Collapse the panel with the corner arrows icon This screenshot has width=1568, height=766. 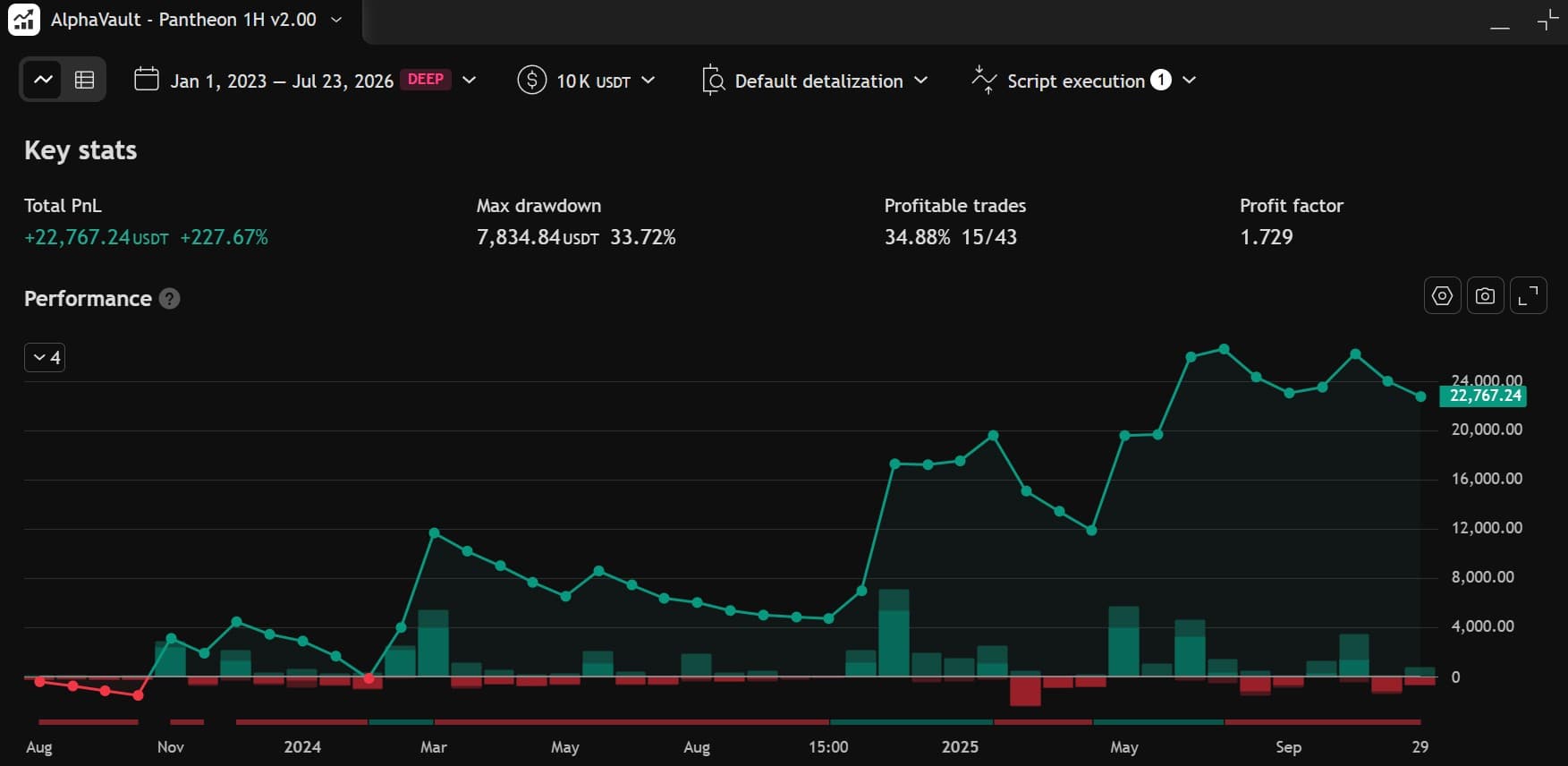[x=1548, y=20]
